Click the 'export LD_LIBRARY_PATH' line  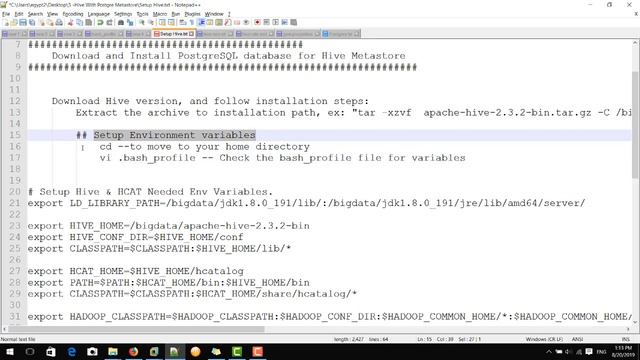[306, 203]
